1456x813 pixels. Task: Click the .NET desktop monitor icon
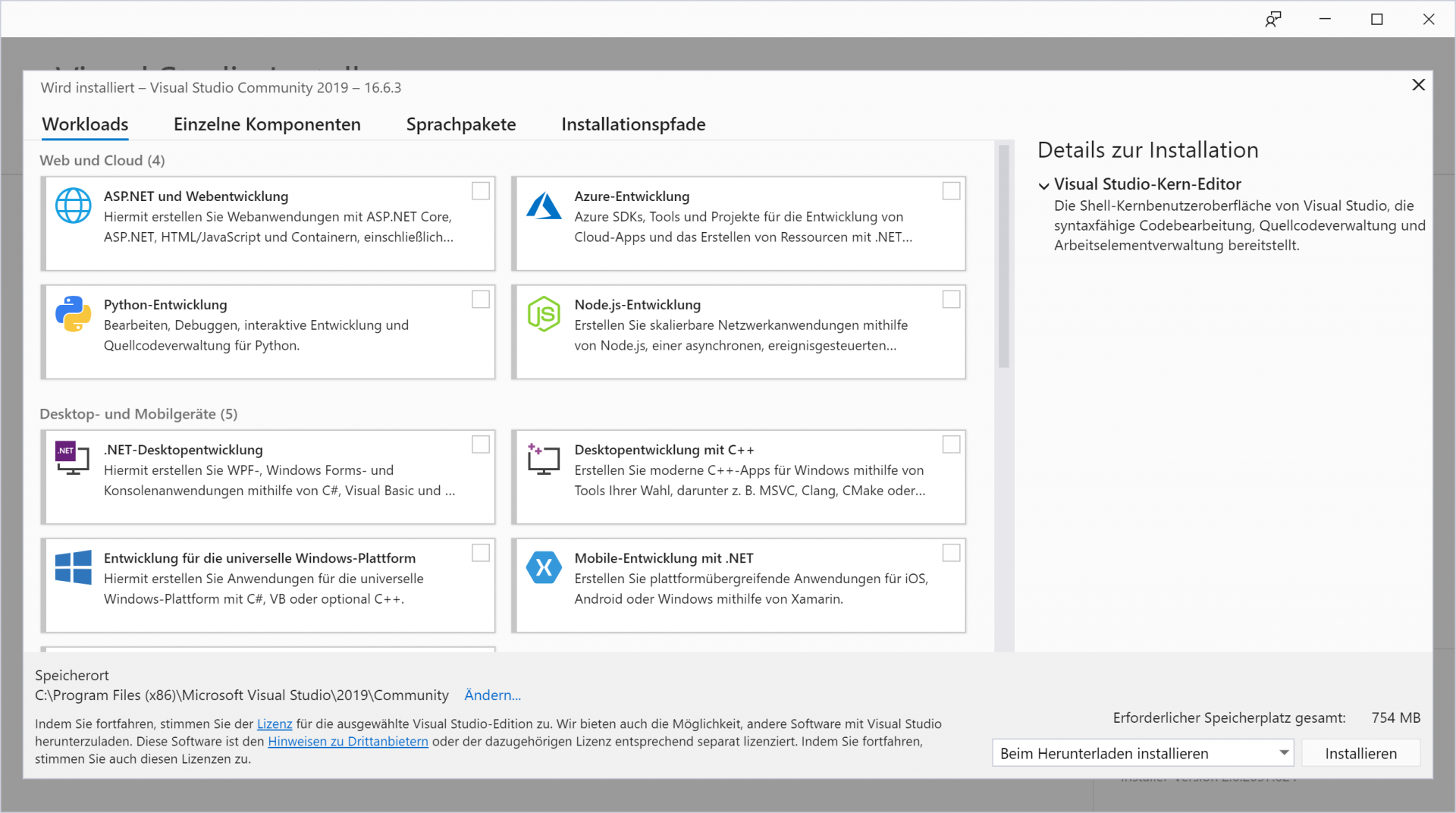click(x=73, y=458)
